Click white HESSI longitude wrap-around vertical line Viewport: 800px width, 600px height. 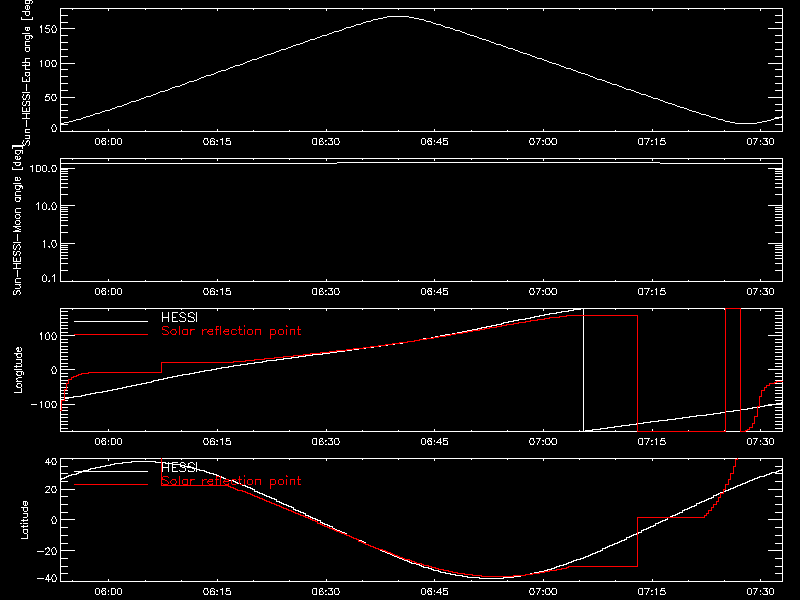583,370
